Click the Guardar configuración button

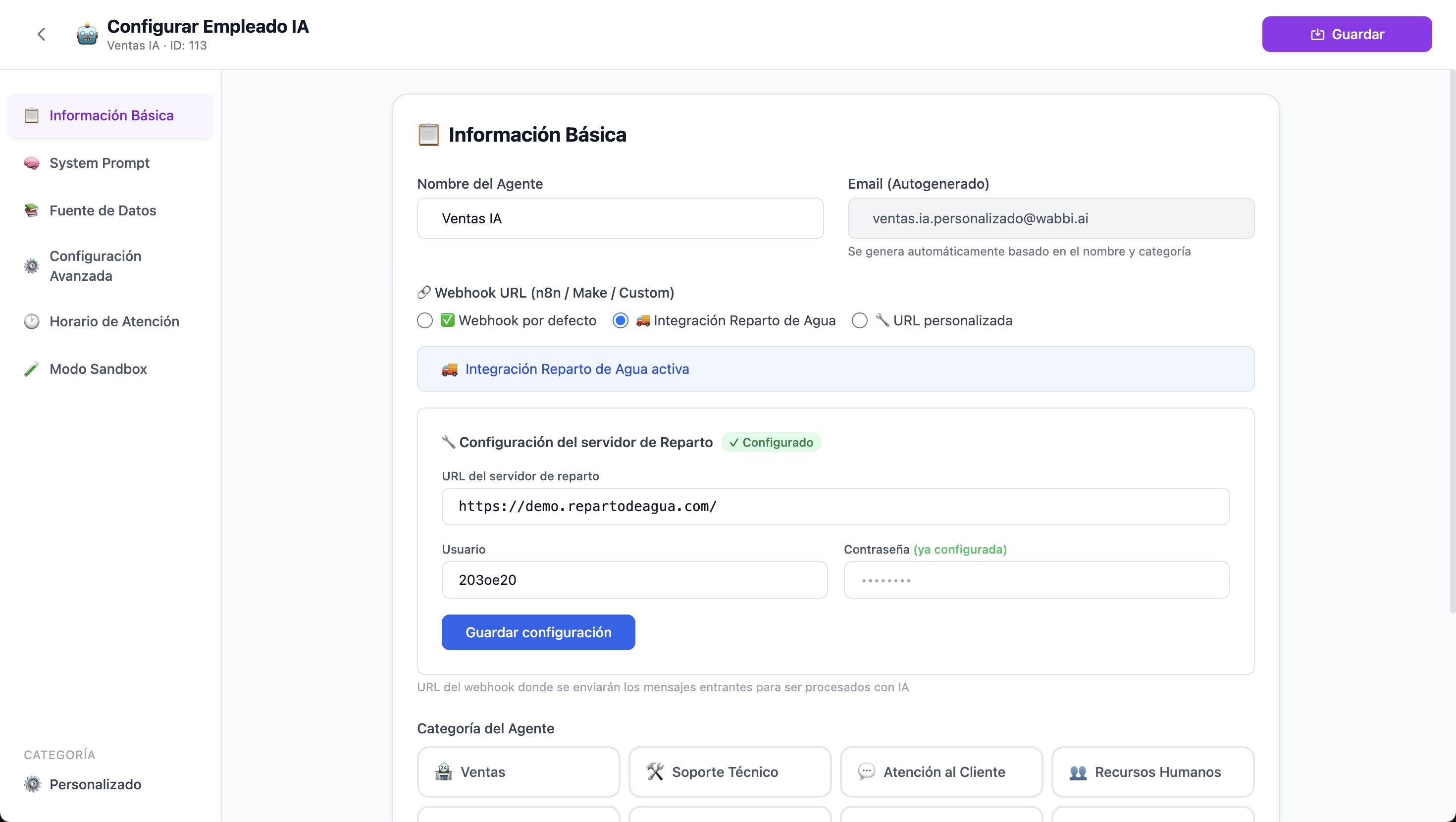(x=538, y=632)
